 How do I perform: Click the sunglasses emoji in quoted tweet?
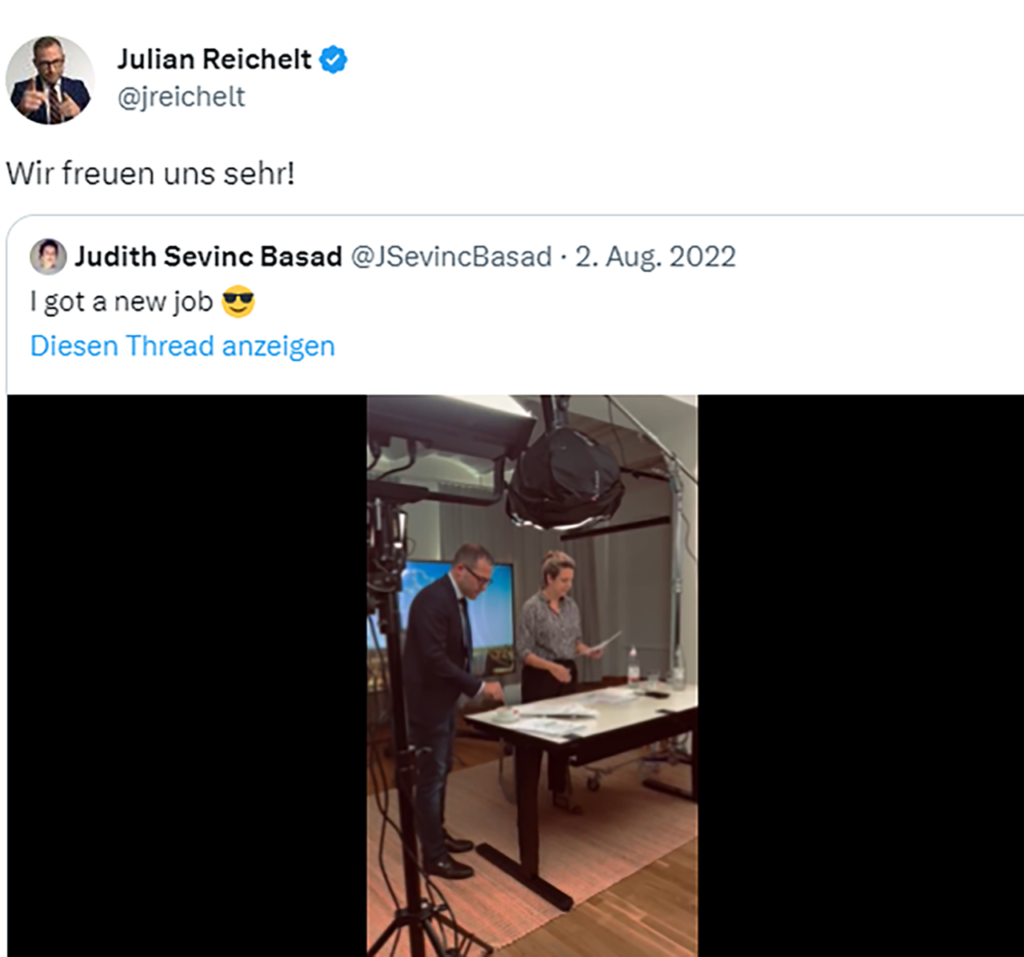(x=238, y=301)
